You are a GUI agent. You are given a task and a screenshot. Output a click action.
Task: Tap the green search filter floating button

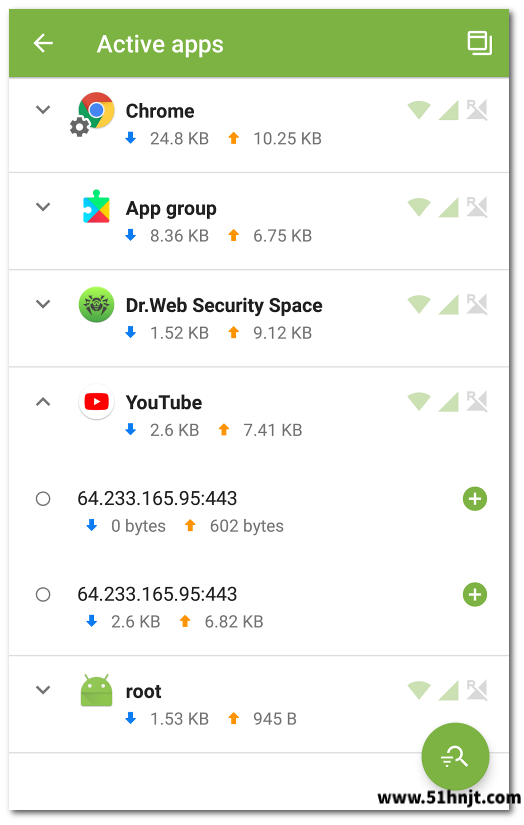(x=455, y=756)
